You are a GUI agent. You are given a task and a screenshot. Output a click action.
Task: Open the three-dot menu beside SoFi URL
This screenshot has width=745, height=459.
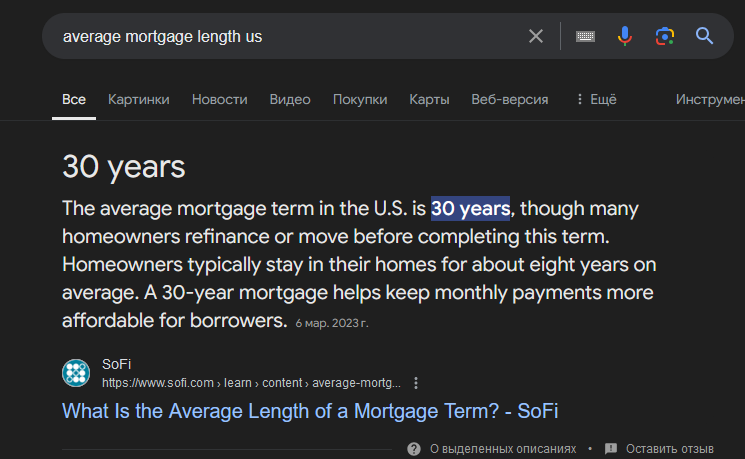(416, 383)
